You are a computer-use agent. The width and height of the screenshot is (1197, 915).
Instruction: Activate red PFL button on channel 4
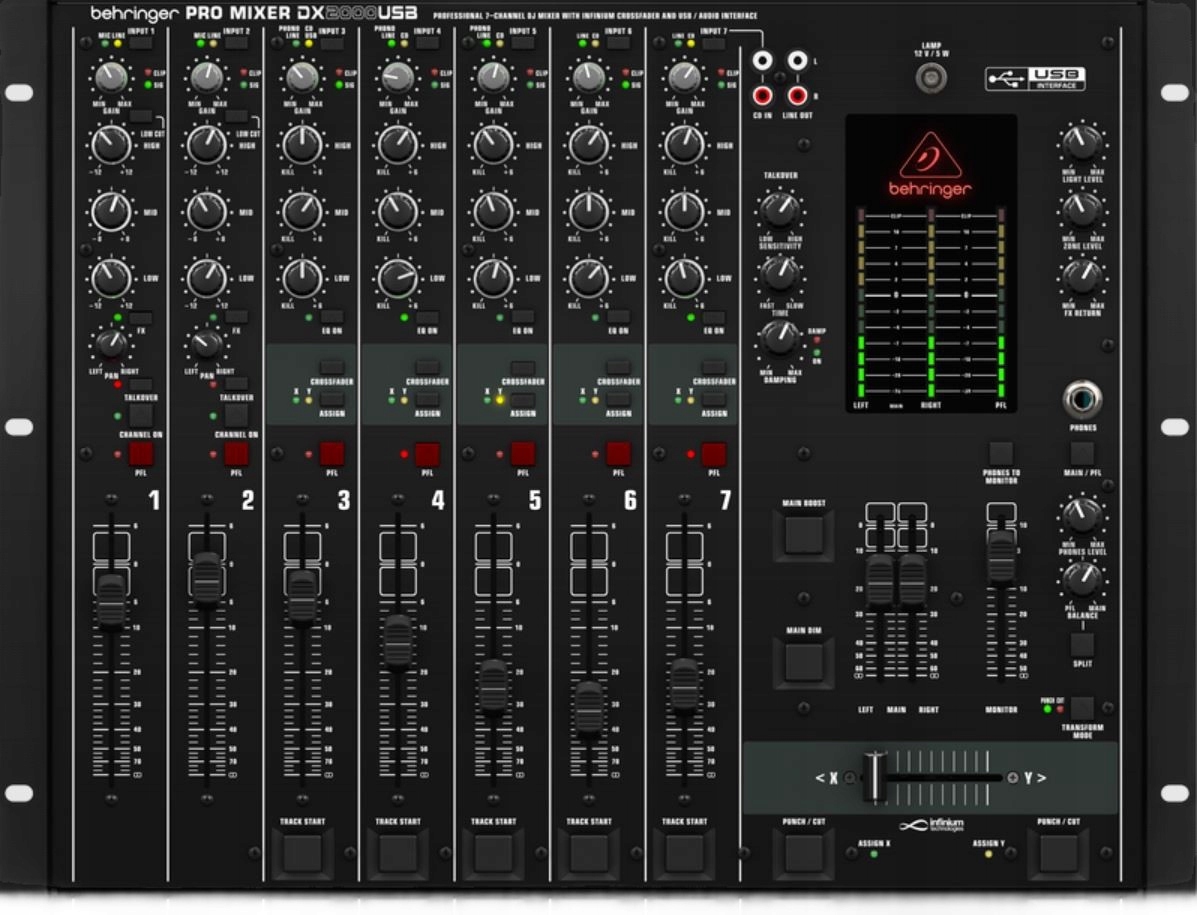click(x=427, y=454)
